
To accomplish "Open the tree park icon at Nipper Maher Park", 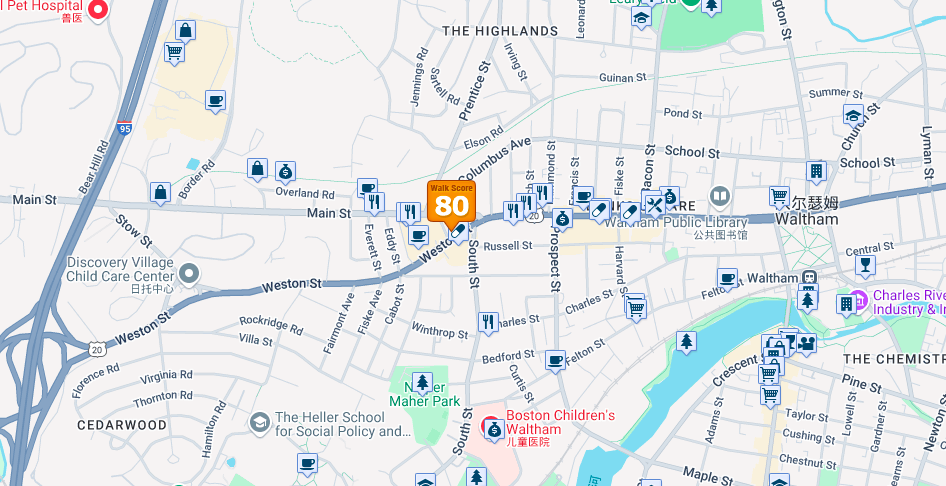I will 422,383.
